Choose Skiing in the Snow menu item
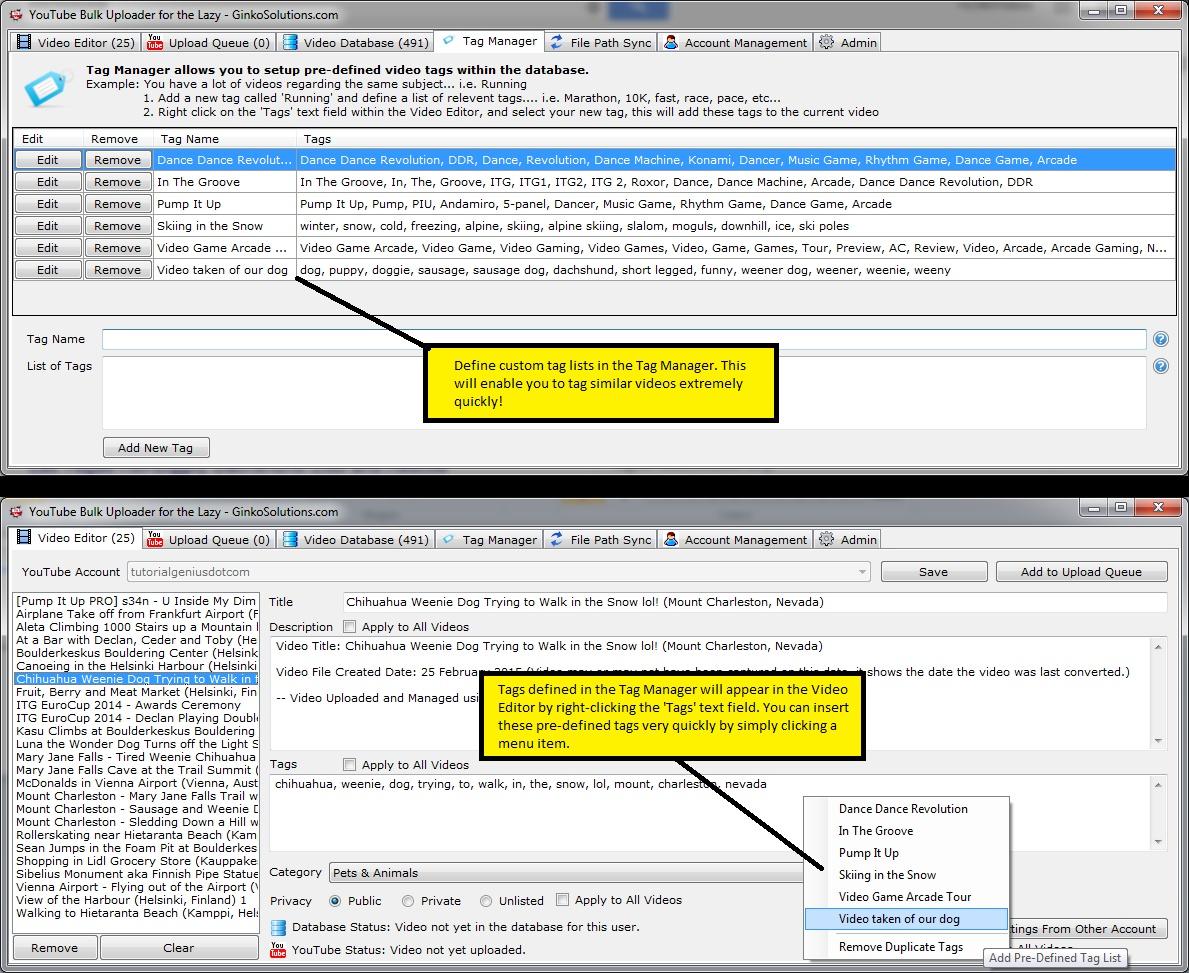This screenshot has height=973, width=1189. pyautogui.click(x=906, y=875)
